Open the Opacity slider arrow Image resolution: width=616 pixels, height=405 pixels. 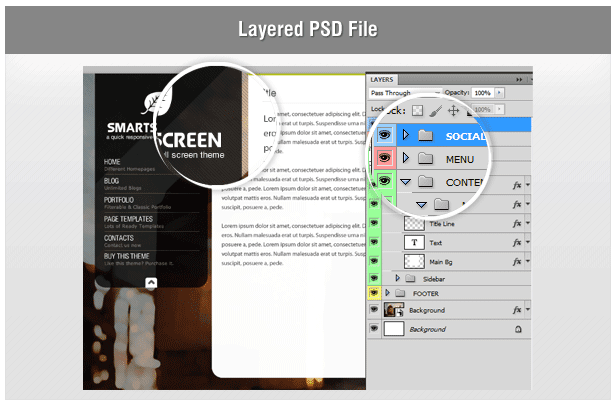499,93
